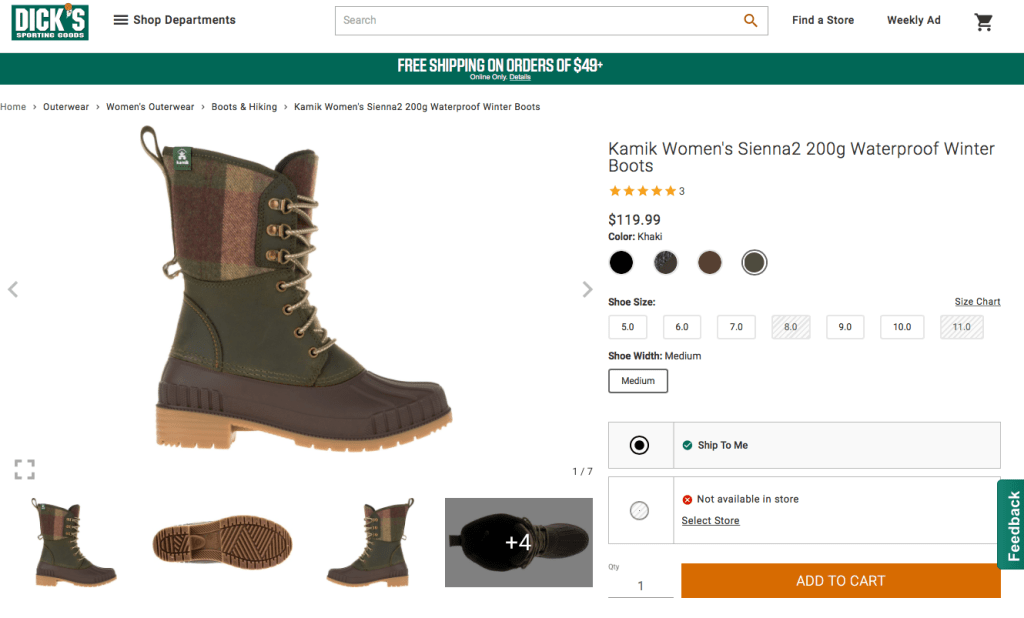Image resolution: width=1024 pixels, height=618 pixels.
Task: Expand image to fullscreen view
Action: pyautogui.click(x=25, y=469)
